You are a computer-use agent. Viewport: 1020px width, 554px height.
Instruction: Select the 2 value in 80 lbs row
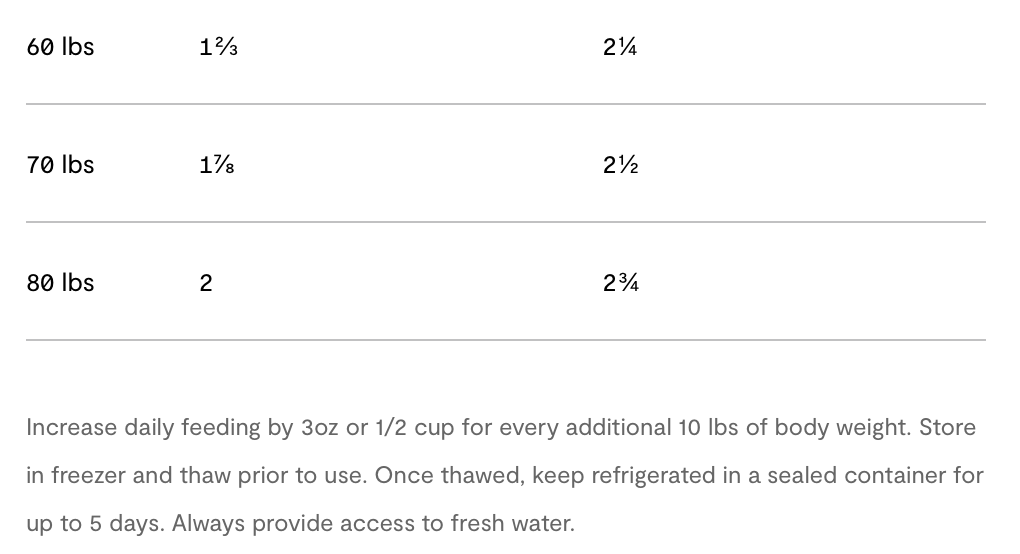pos(206,283)
